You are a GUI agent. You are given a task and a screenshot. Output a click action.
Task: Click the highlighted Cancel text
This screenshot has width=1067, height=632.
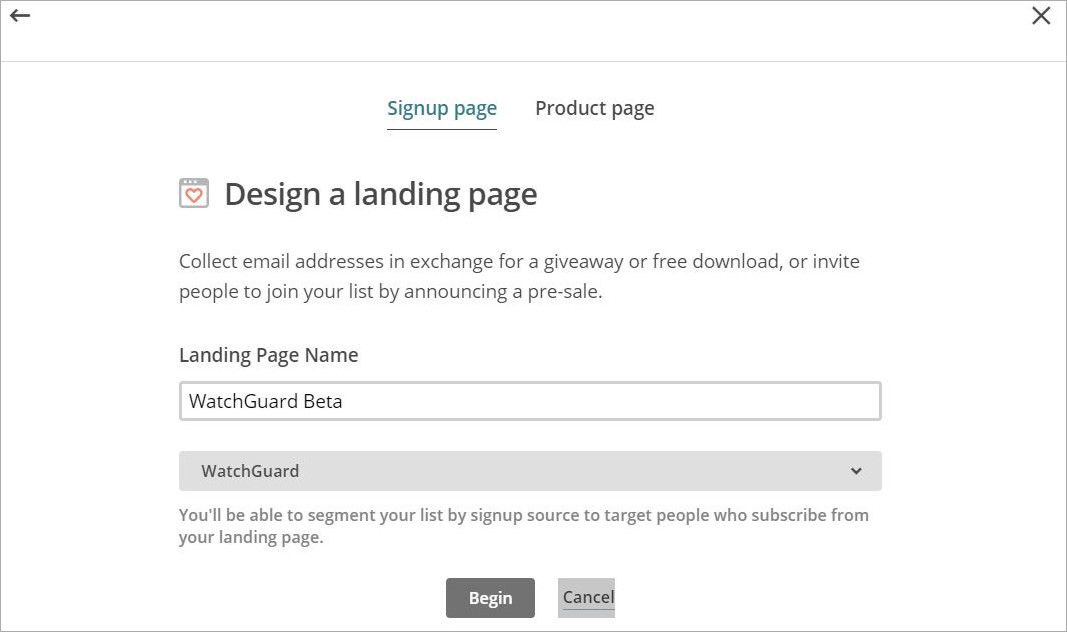pyautogui.click(x=586, y=597)
